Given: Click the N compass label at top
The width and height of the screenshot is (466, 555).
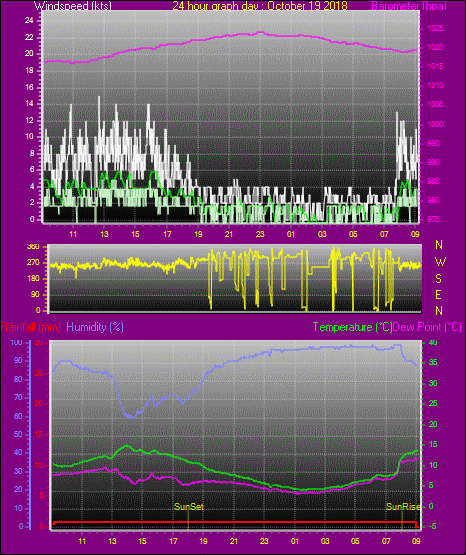Looking at the screenshot, I should coord(439,245).
